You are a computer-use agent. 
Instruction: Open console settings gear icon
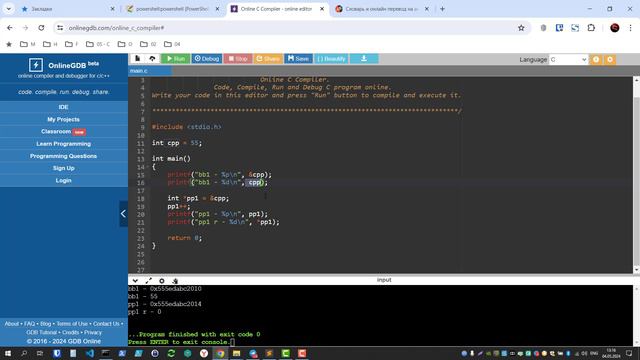tap(162, 281)
